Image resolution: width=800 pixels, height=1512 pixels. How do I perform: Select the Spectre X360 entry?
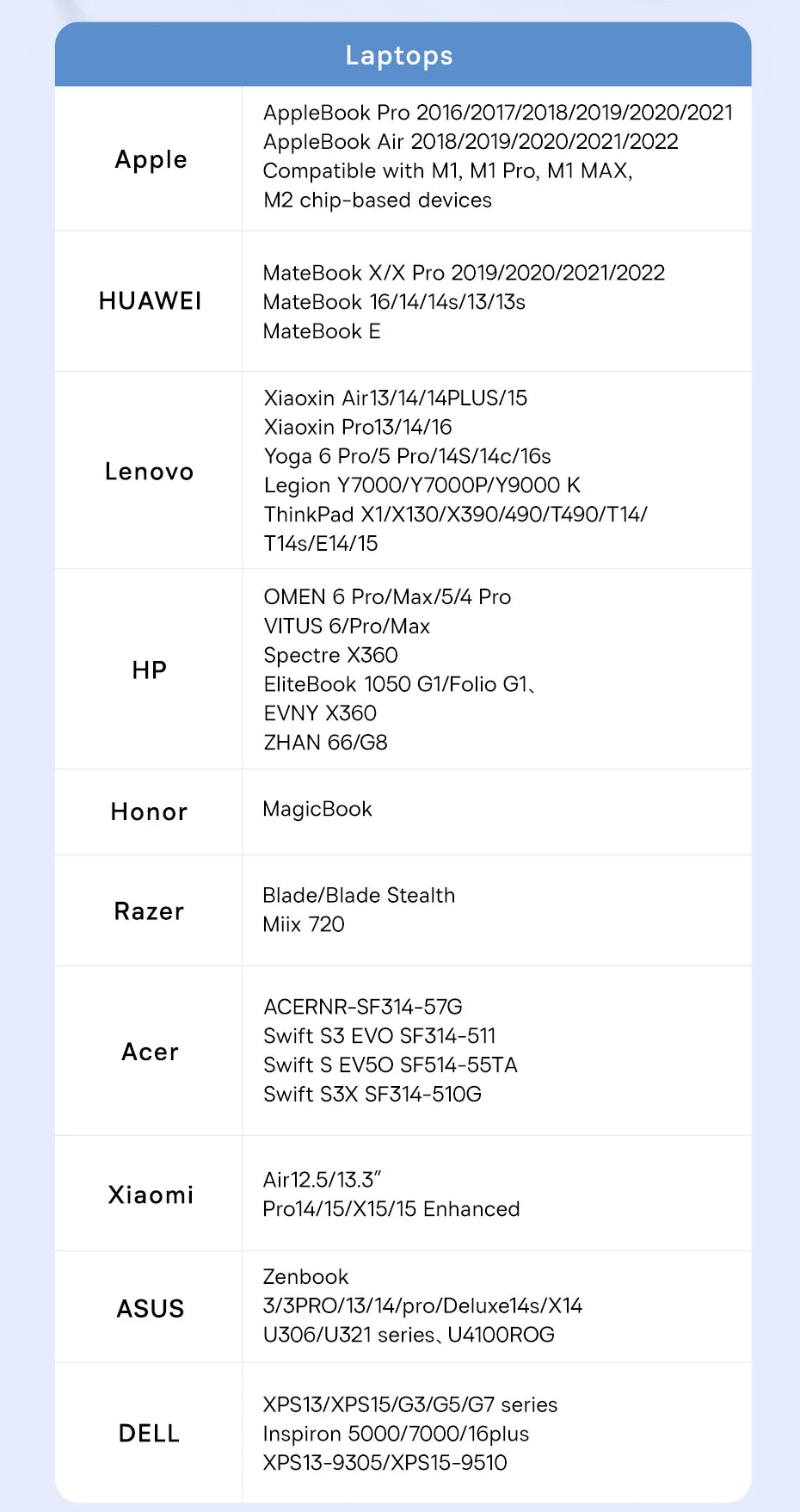pos(330,655)
